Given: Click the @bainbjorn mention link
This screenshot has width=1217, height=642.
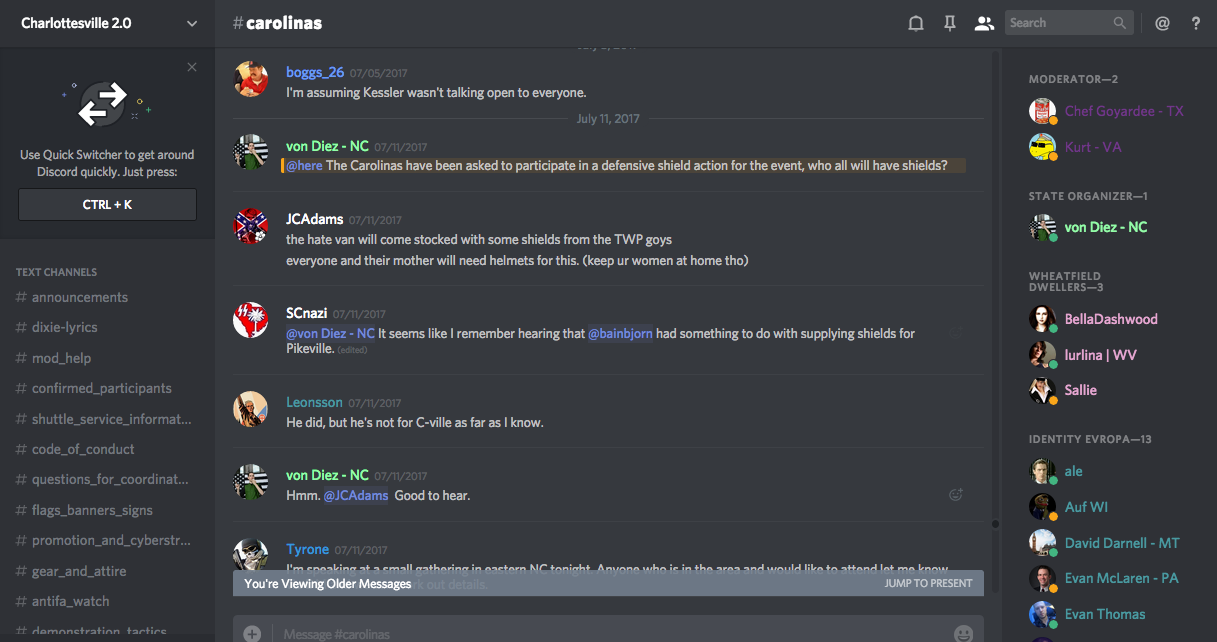Looking at the screenshot, I should 620,333.
